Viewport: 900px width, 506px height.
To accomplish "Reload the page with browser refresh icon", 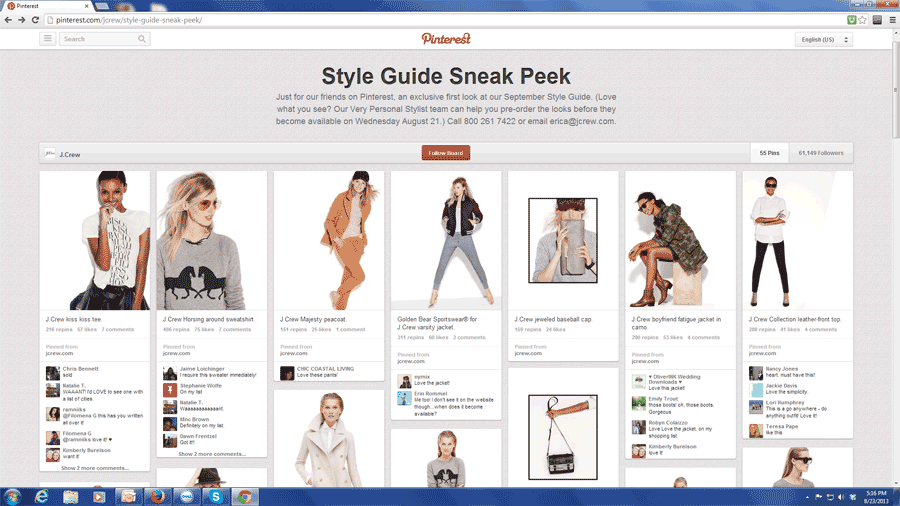I will [35, 20].
